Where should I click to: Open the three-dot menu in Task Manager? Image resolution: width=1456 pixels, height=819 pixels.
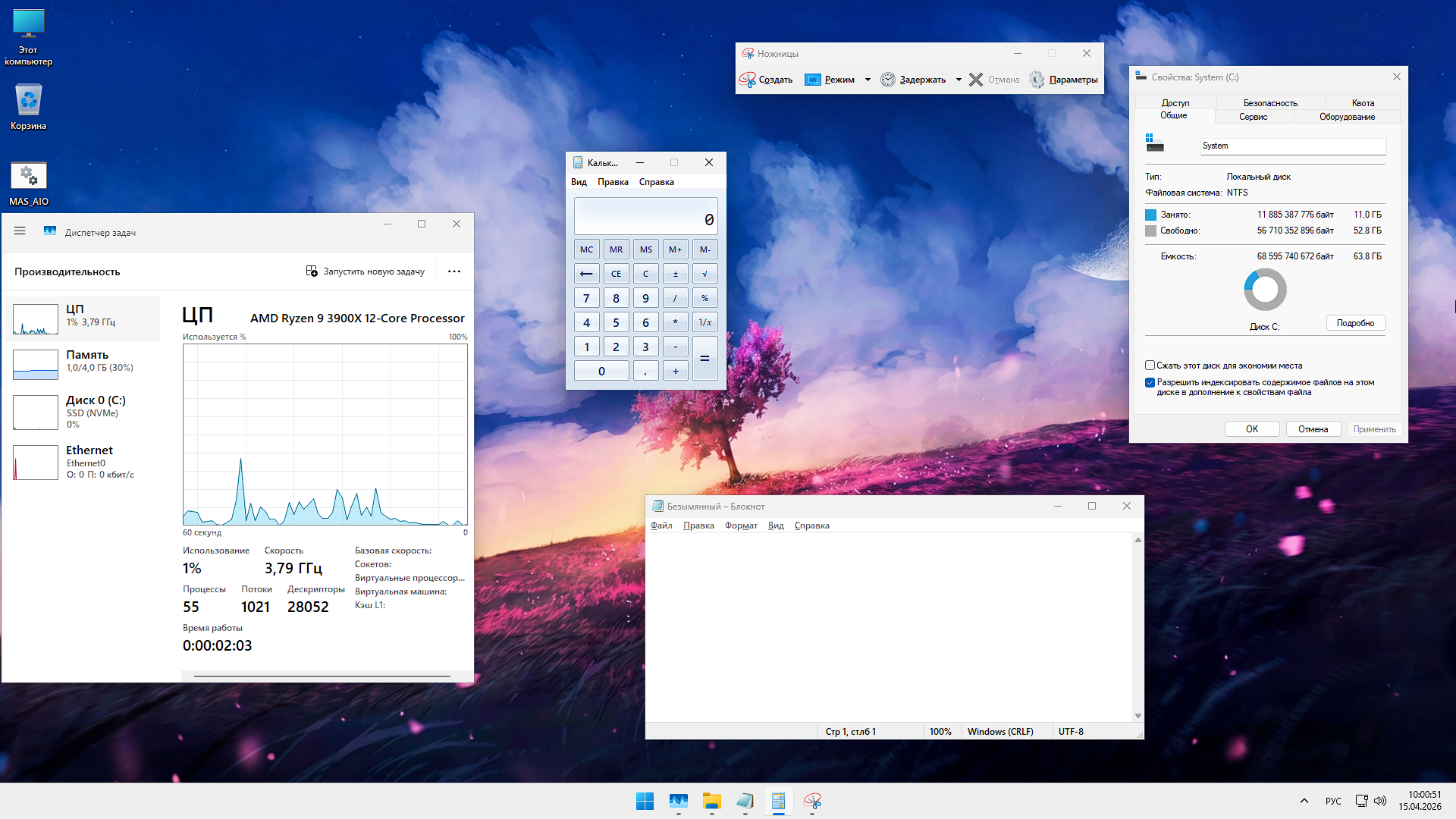tap(453, 271)
